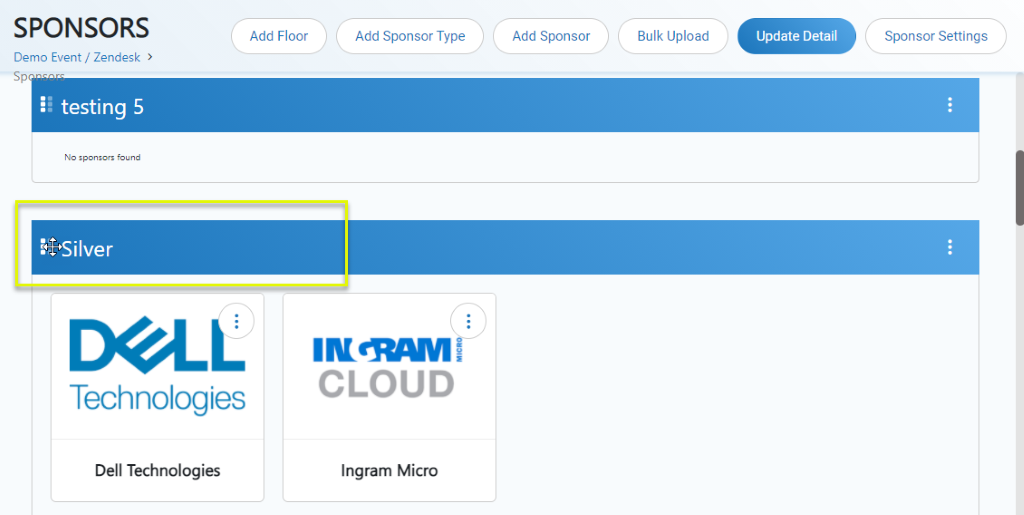1024x515 pixels.
Task: Click the Add Floor button
Action: (279, 36)
